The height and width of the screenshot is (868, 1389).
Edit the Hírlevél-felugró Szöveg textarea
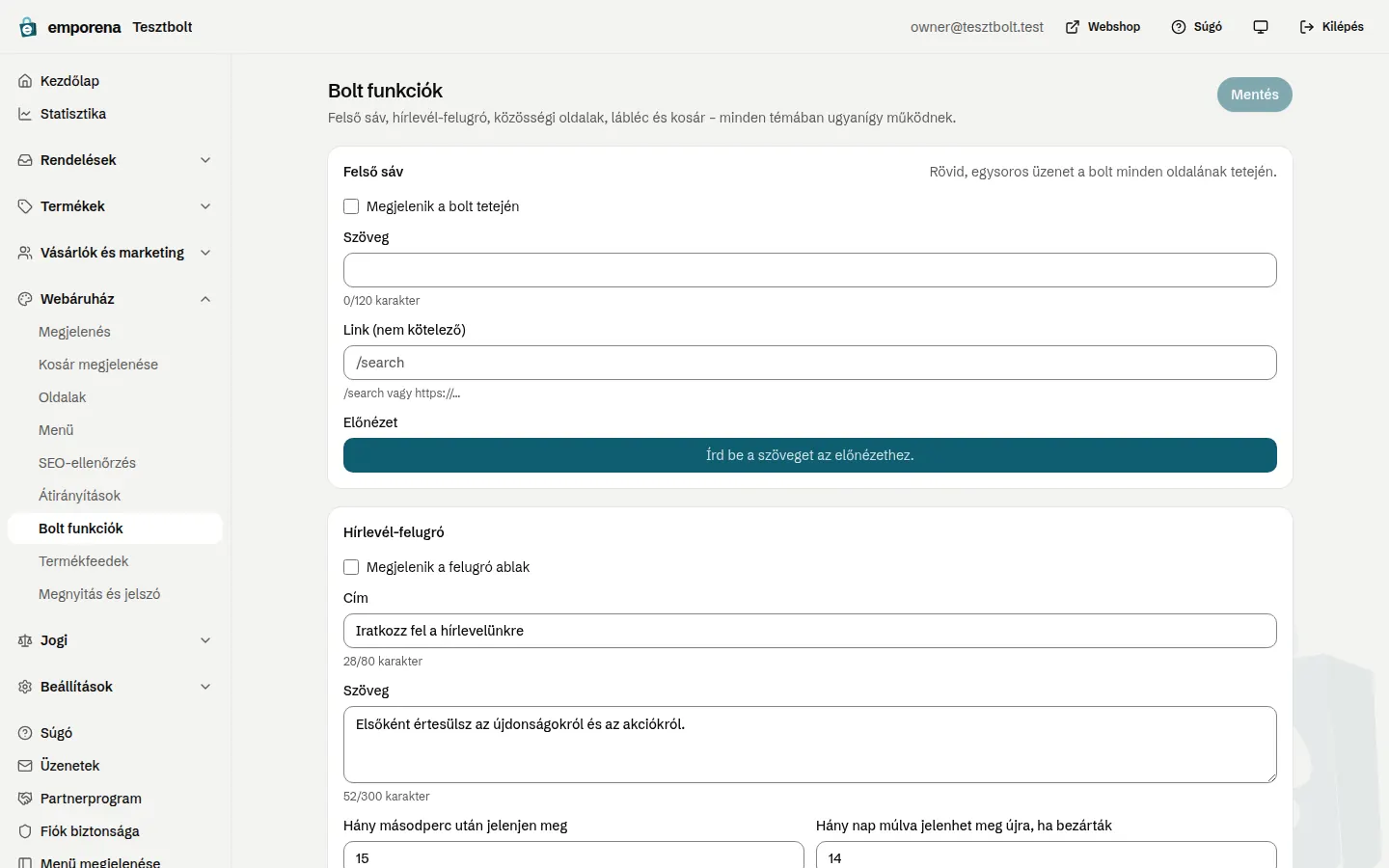click(x=810, y=745)
